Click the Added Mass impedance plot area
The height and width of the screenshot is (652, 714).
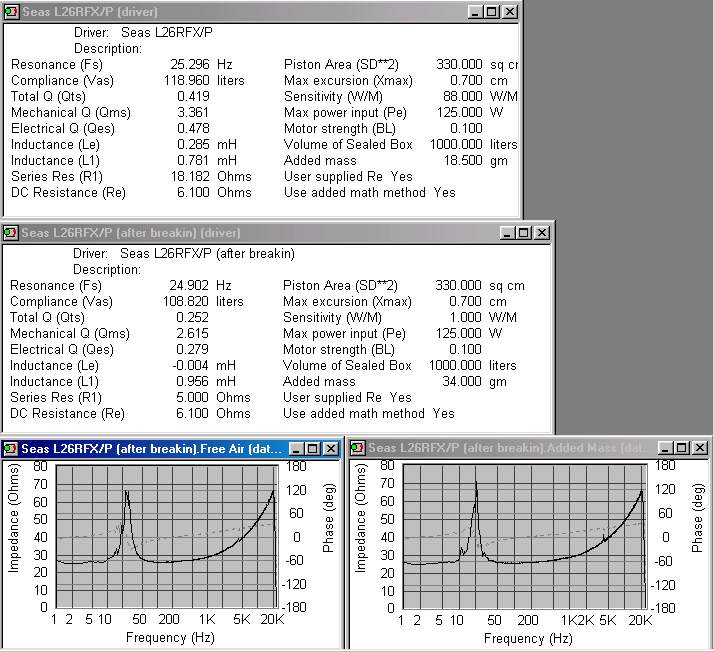pos(525,536)
